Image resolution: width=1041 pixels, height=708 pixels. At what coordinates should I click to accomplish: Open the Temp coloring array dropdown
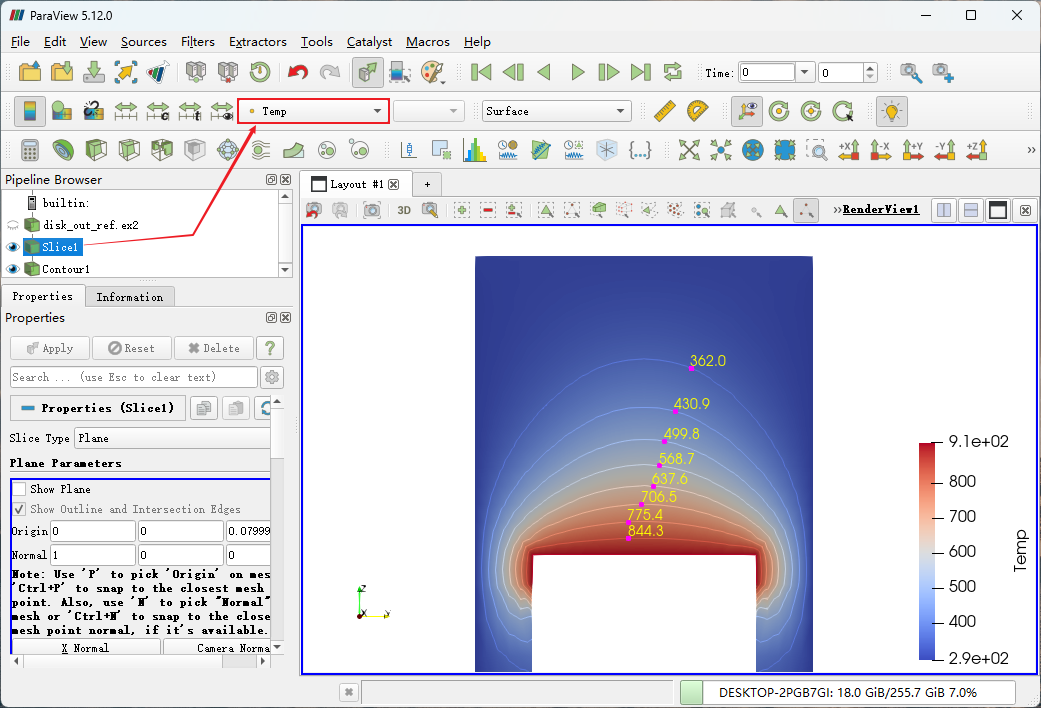(x=313, y=111)
